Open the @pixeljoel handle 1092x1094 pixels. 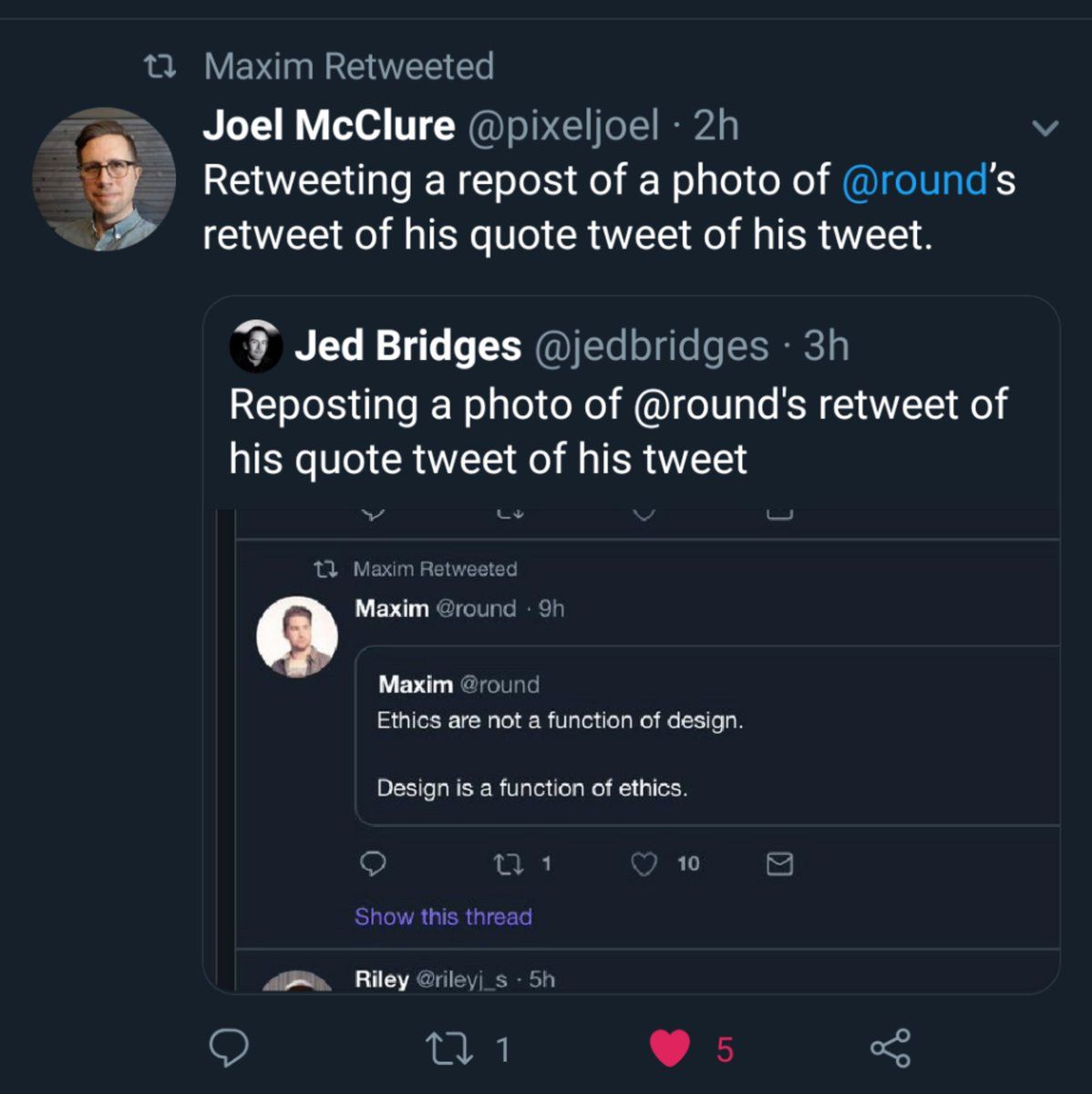click(x=562, y=126)
